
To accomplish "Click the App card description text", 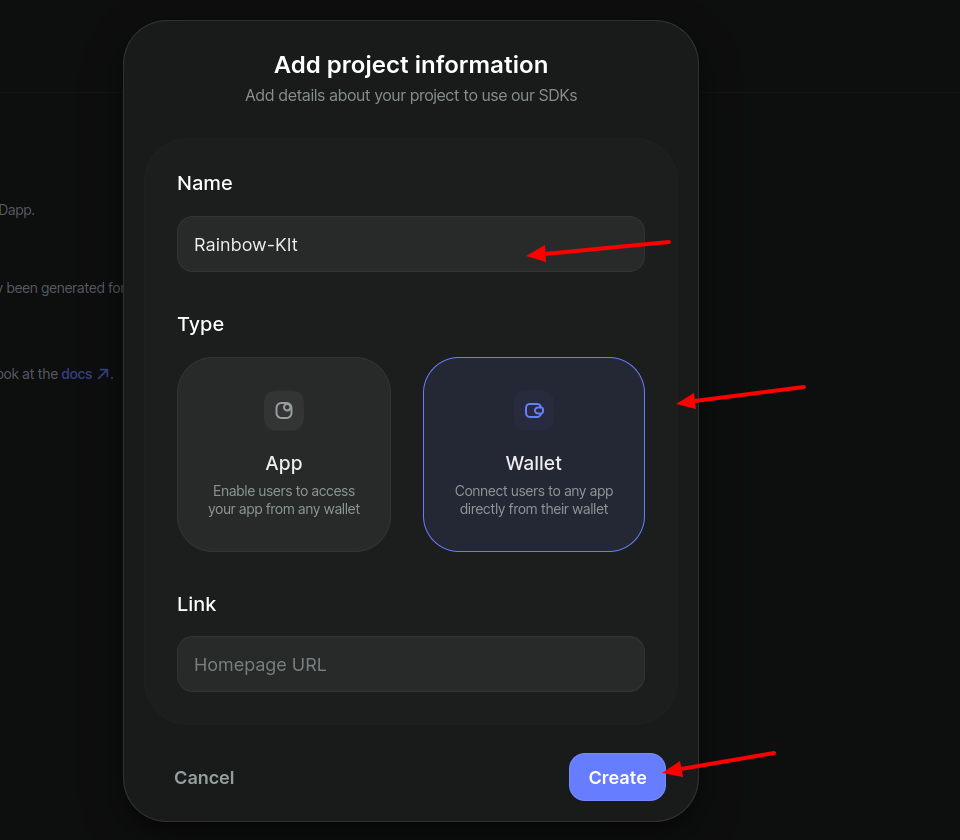I will [x=284, y=500].
